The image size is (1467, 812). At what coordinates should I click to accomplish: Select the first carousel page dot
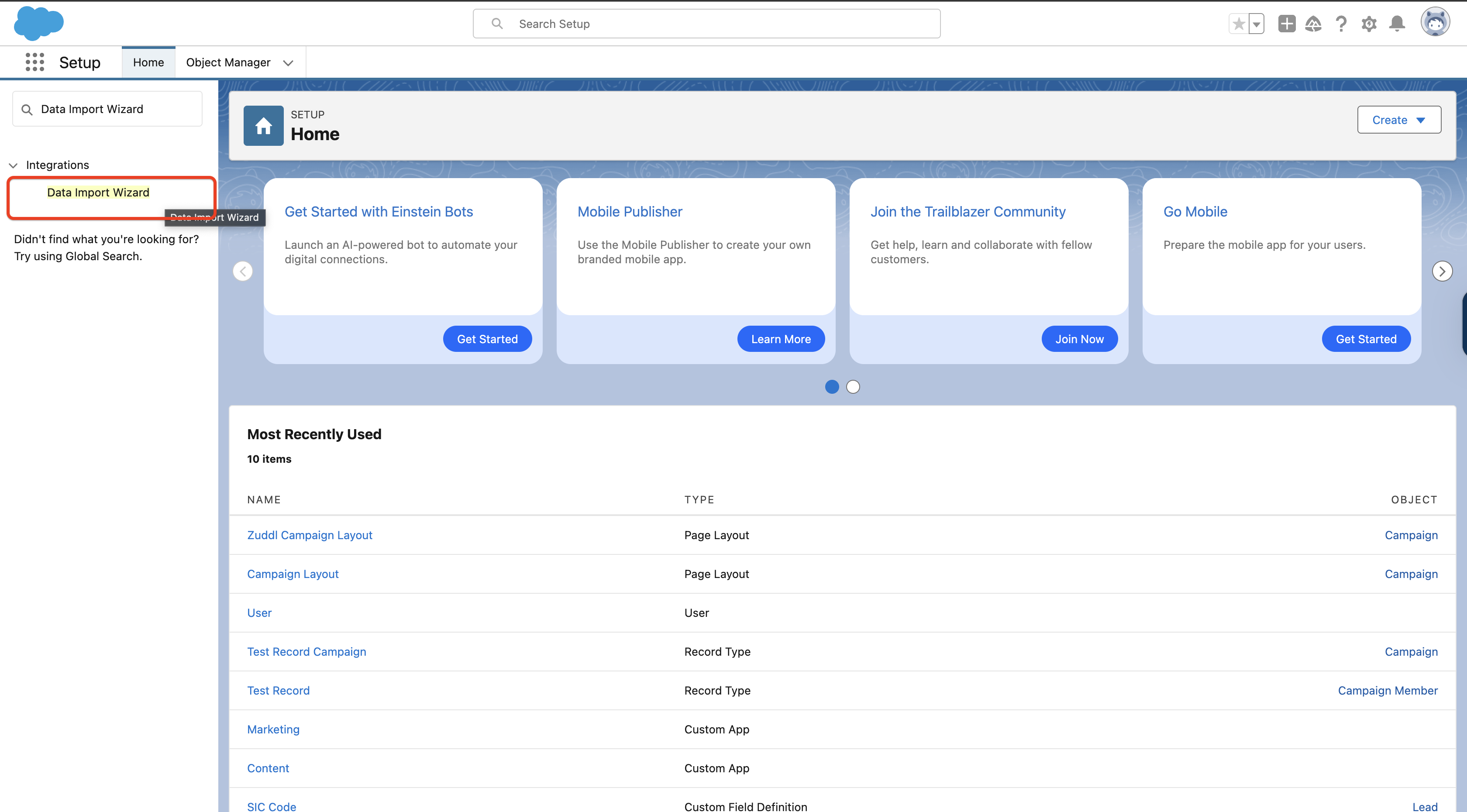click(832, 387)
